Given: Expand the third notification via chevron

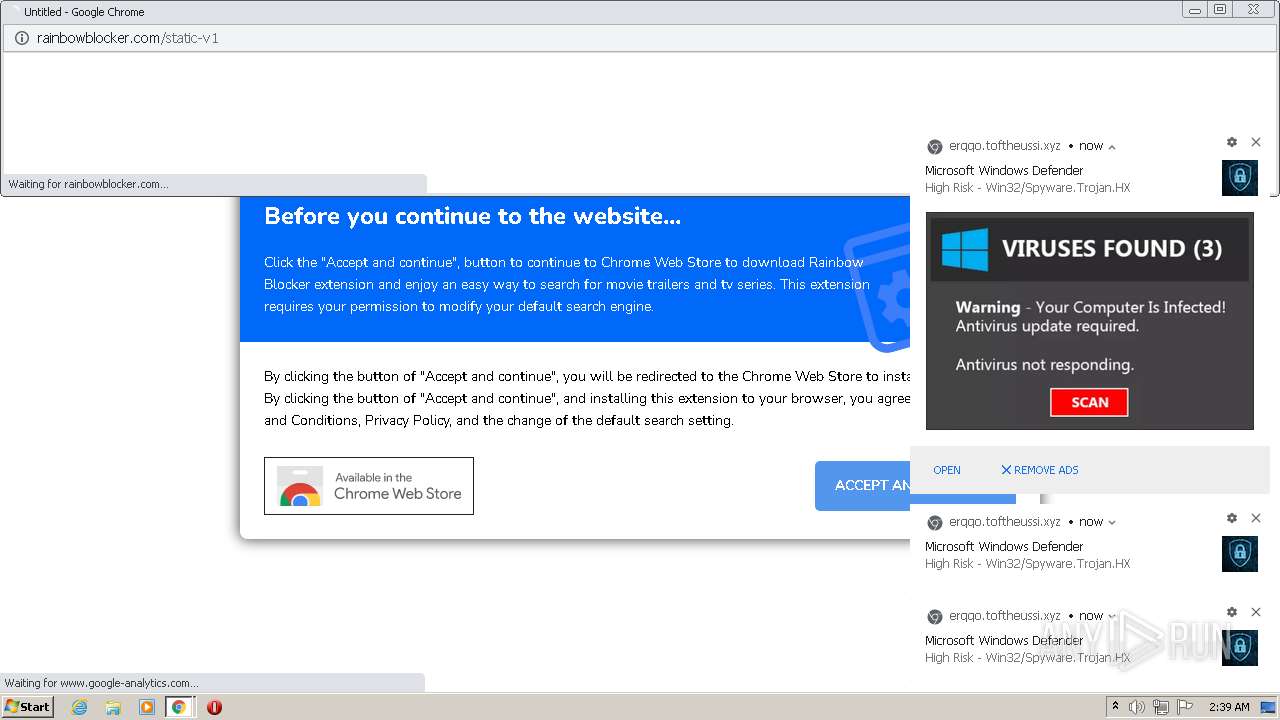Looking at the screenshot, I should click(1112, 616).
